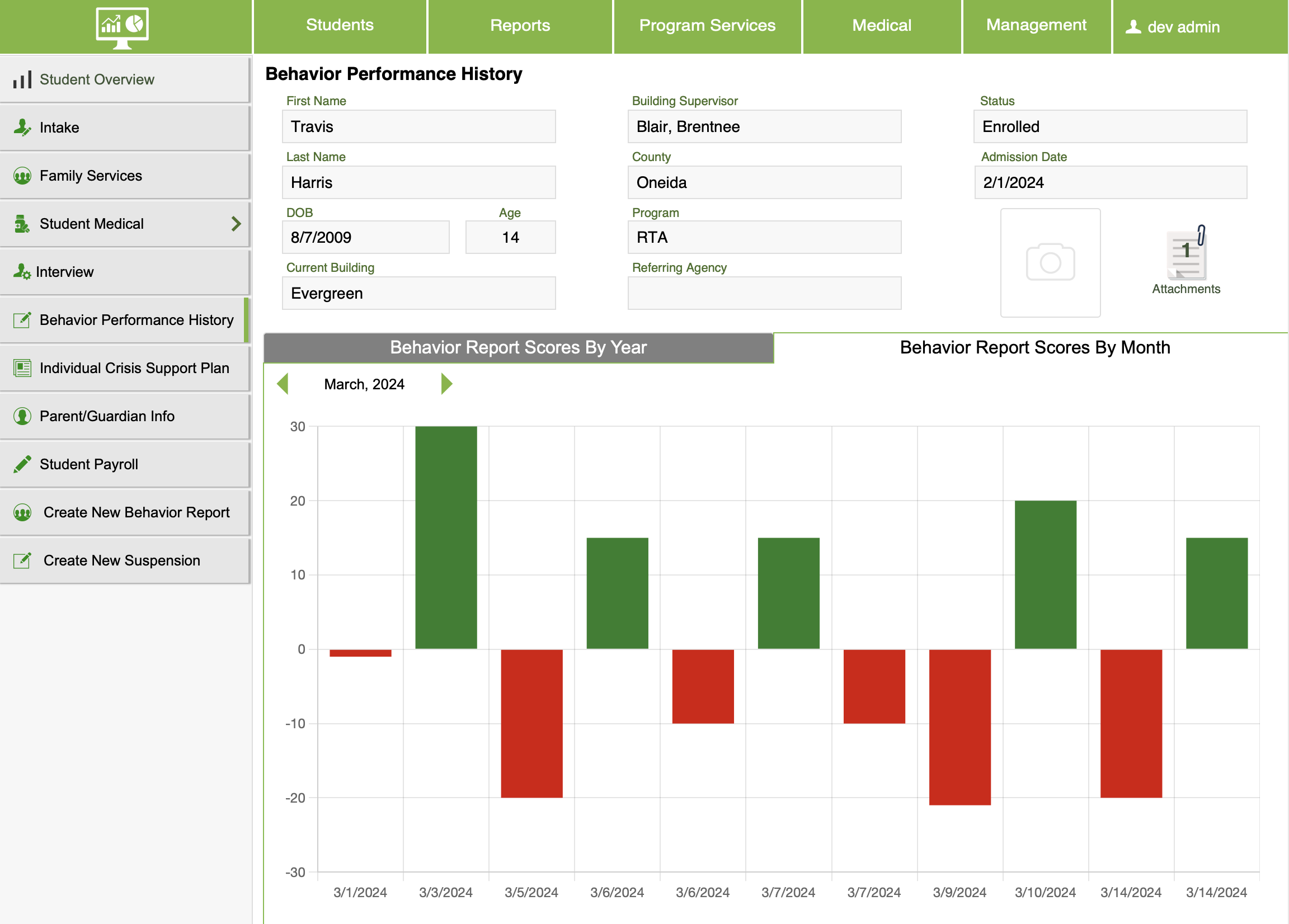
Task: Switch to Behavior Report Scores By Year tab
Action: pos(518,347)
